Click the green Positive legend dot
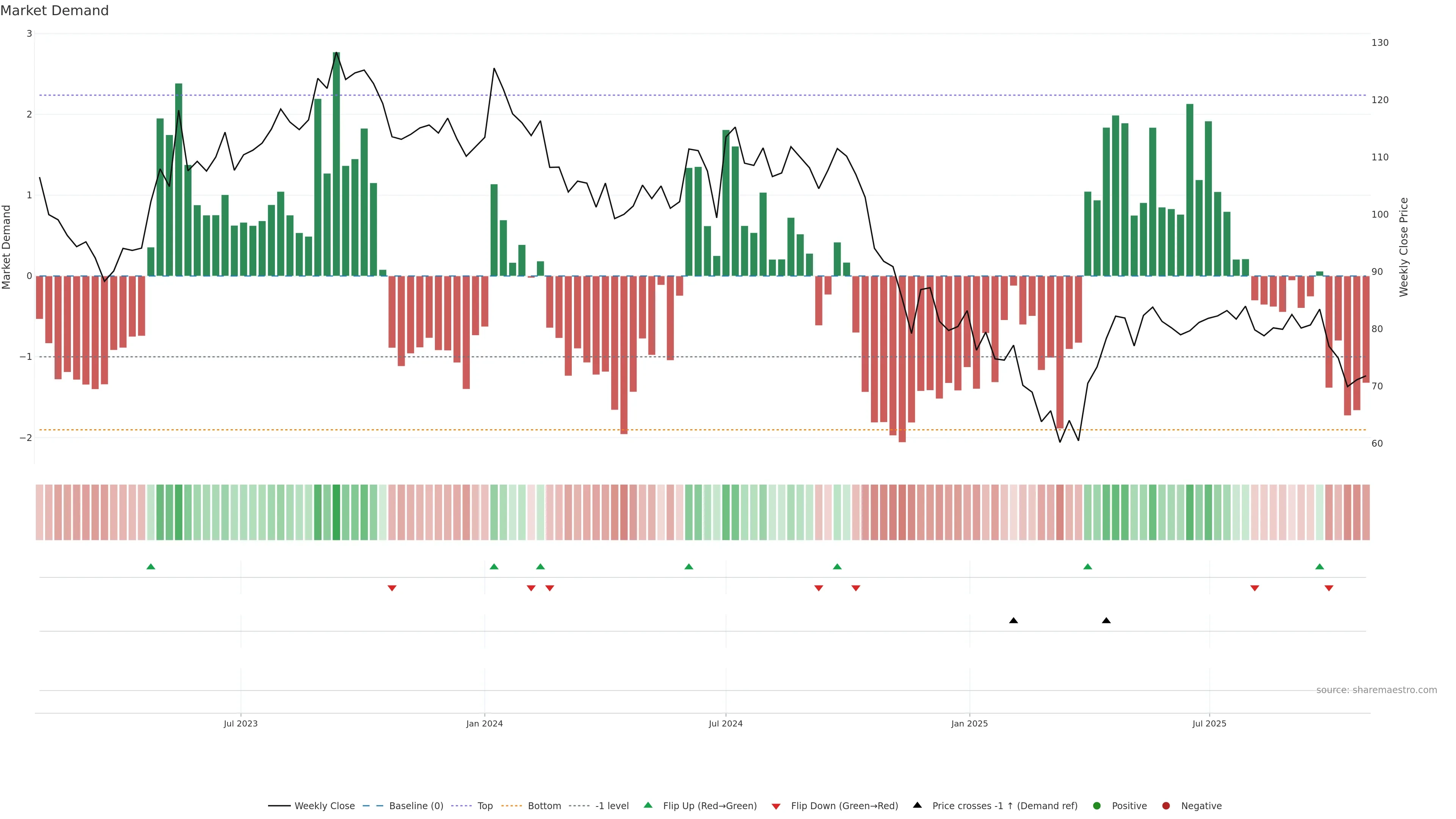This screenshot has height=819, width=1456. [x=1097, y=805]
